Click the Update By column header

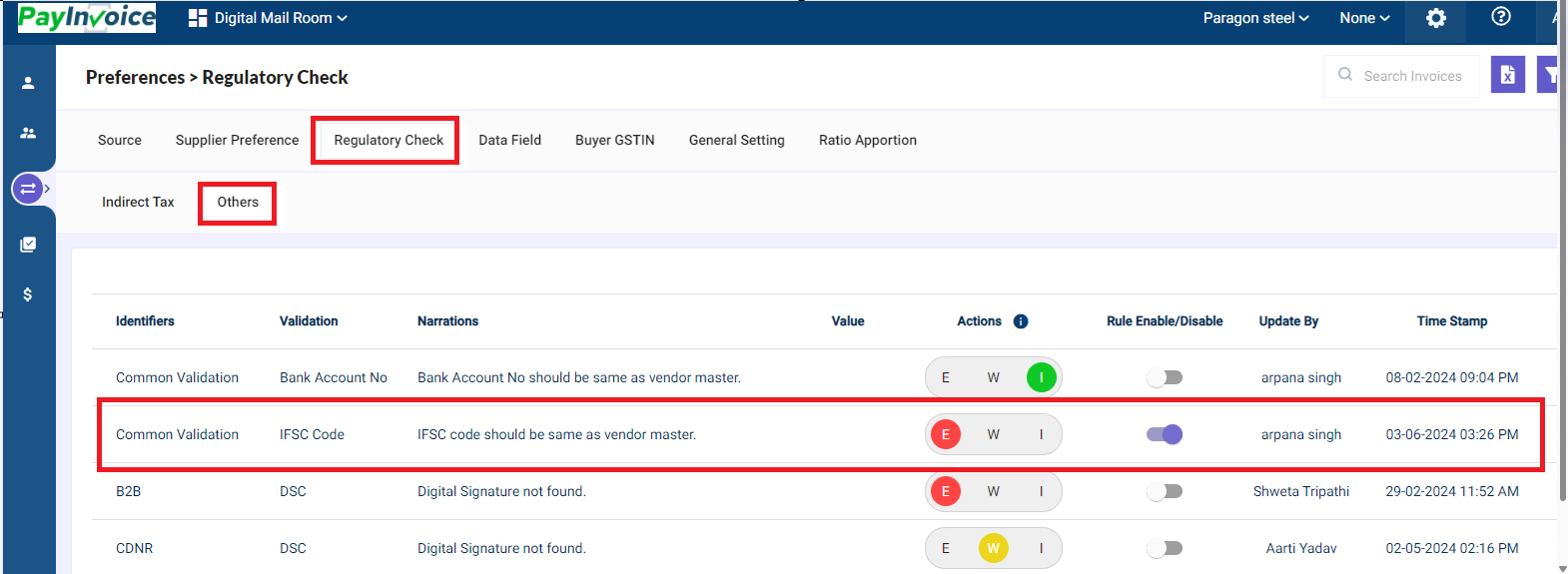1288,321
